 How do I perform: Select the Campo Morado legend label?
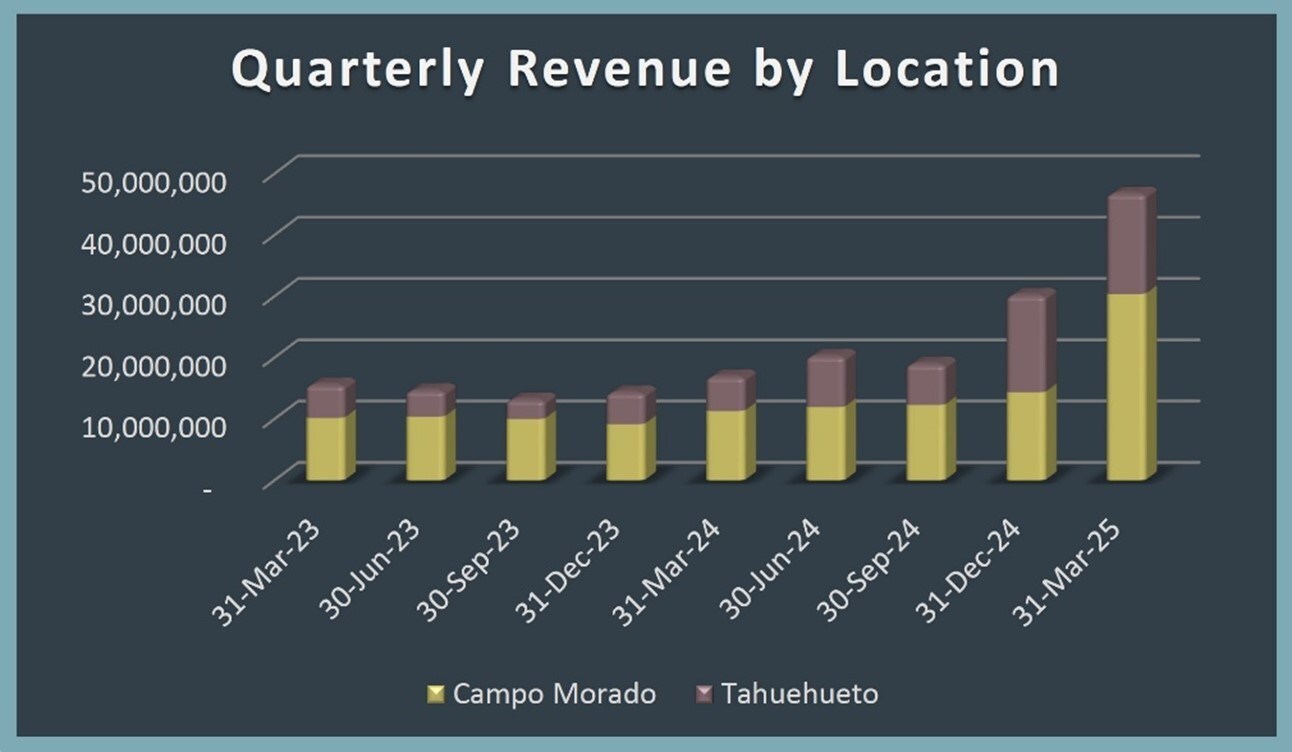click(555, 694)
